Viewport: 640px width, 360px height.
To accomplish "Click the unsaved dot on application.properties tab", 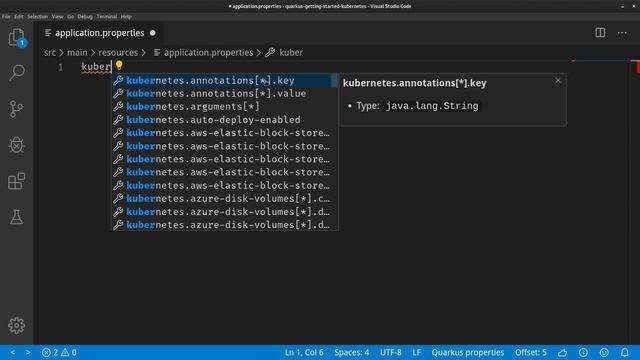I will pyautogui.click(x=153, y=33).
